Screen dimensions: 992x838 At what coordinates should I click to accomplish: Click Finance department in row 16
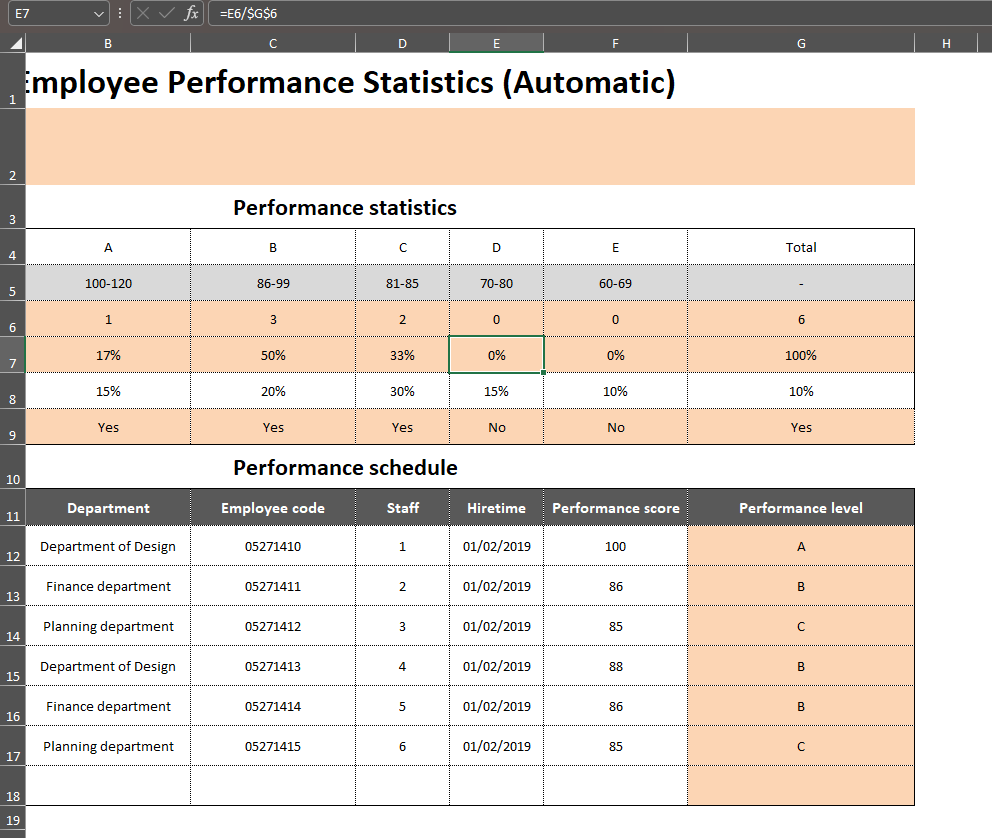(108, 706)
